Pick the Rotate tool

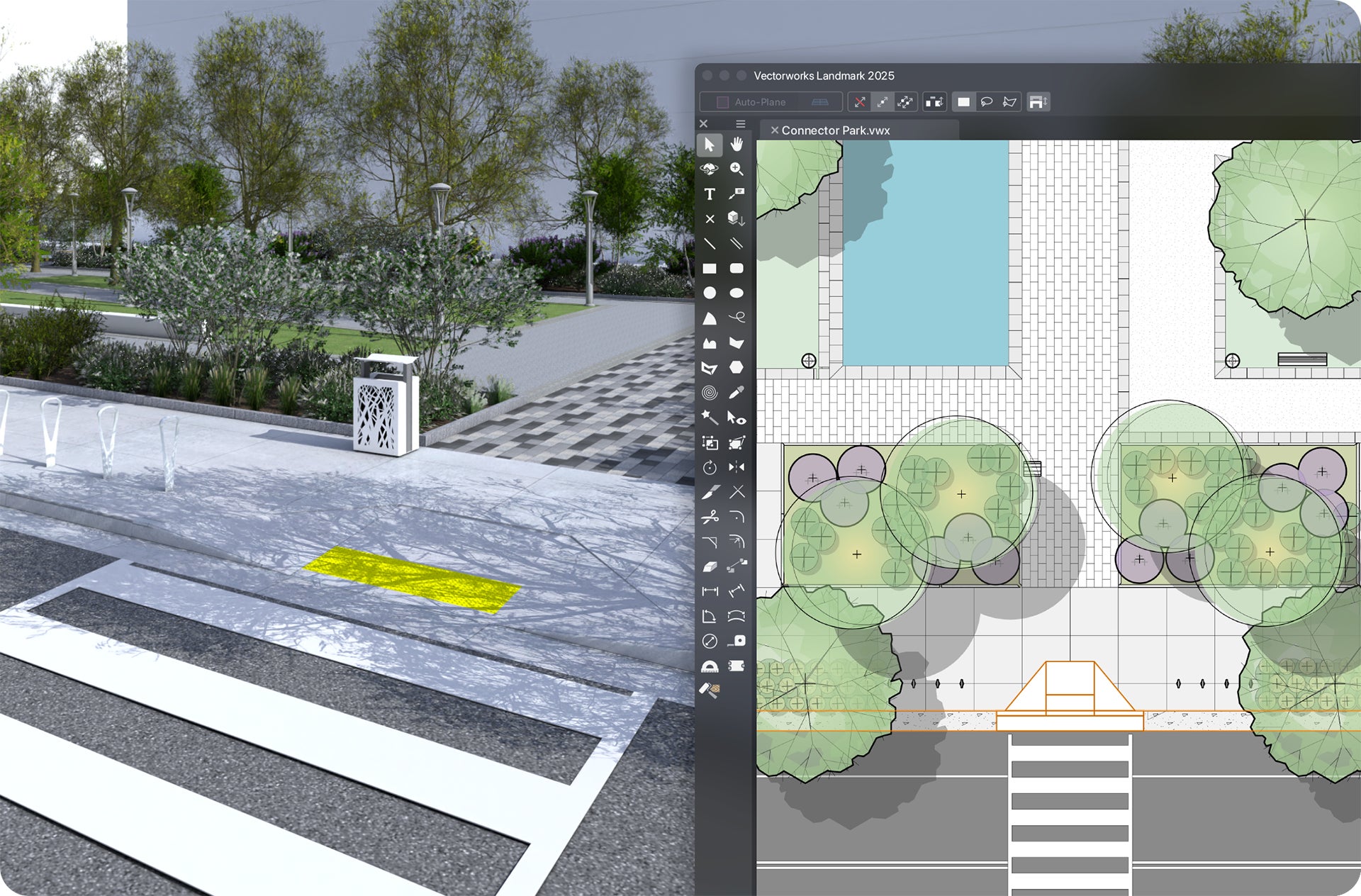point(709,467)
